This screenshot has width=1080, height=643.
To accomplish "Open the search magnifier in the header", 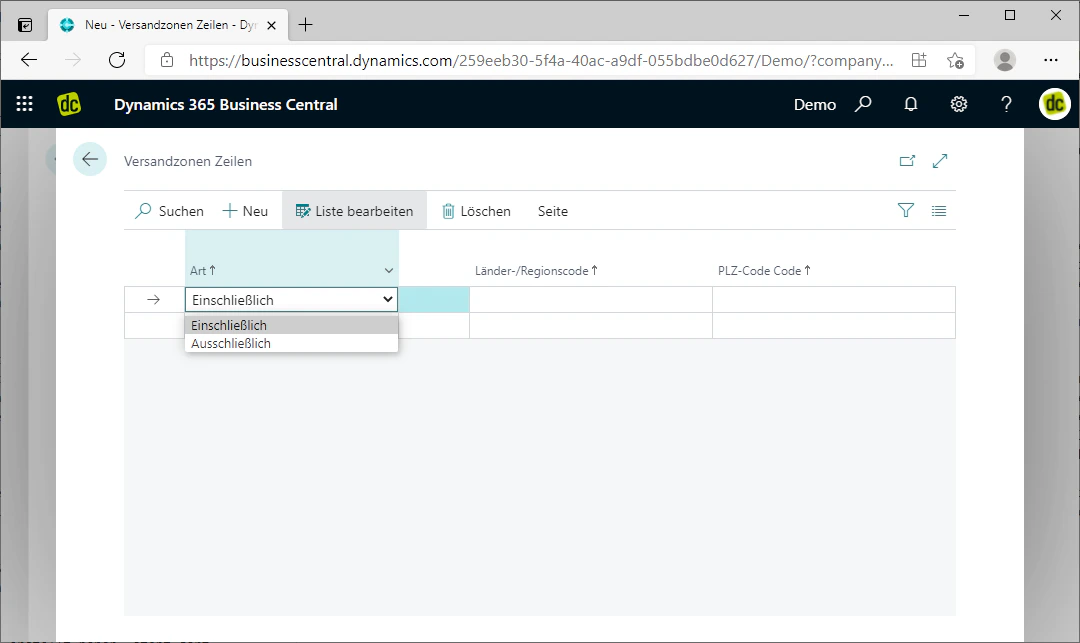I will pyautogui.click(x=863, y=104).
